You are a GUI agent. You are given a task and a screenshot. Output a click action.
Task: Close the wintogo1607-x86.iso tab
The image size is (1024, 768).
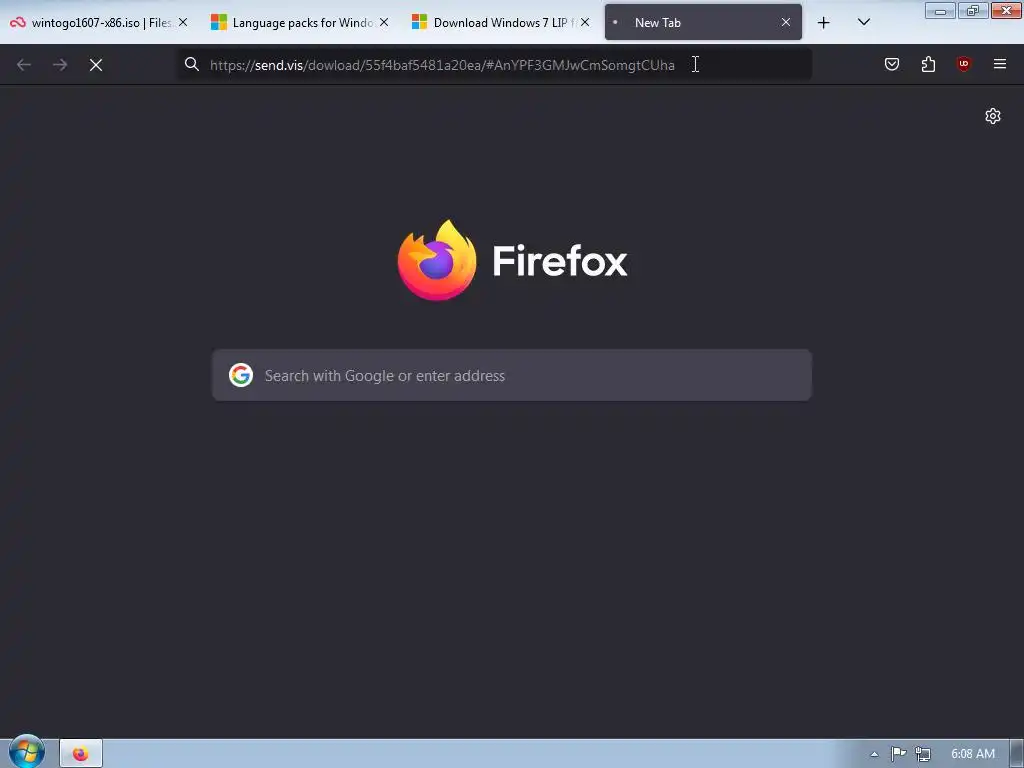coord(184,22)
